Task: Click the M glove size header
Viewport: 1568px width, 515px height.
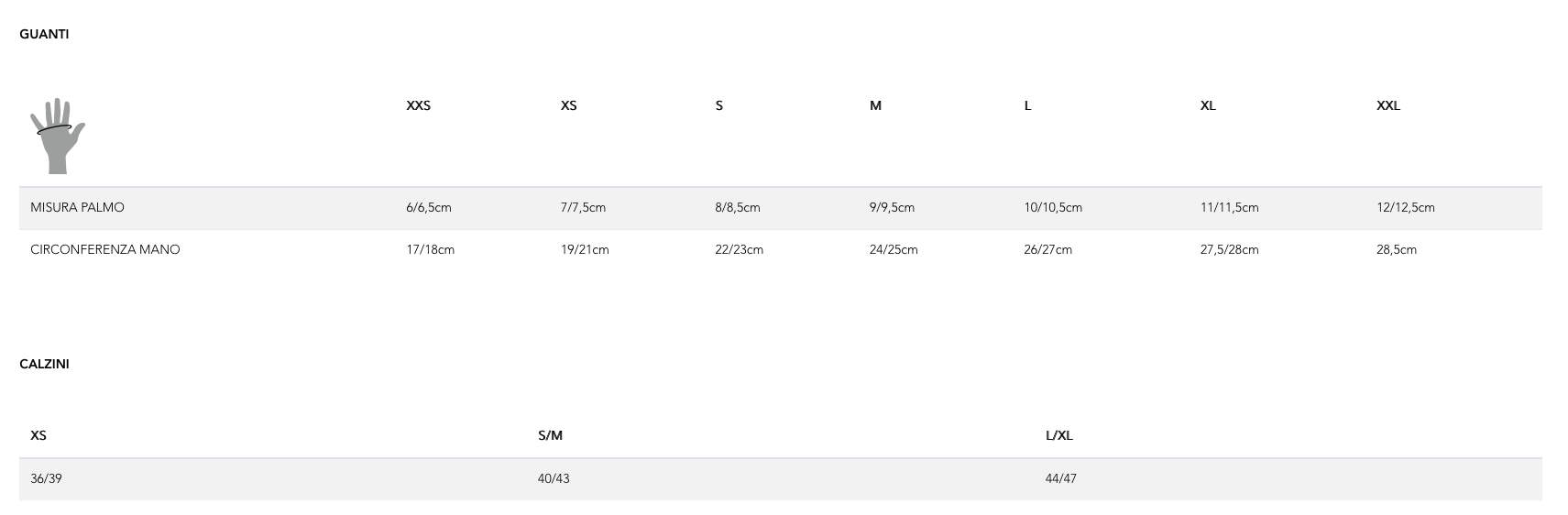Action: point(875,105)
